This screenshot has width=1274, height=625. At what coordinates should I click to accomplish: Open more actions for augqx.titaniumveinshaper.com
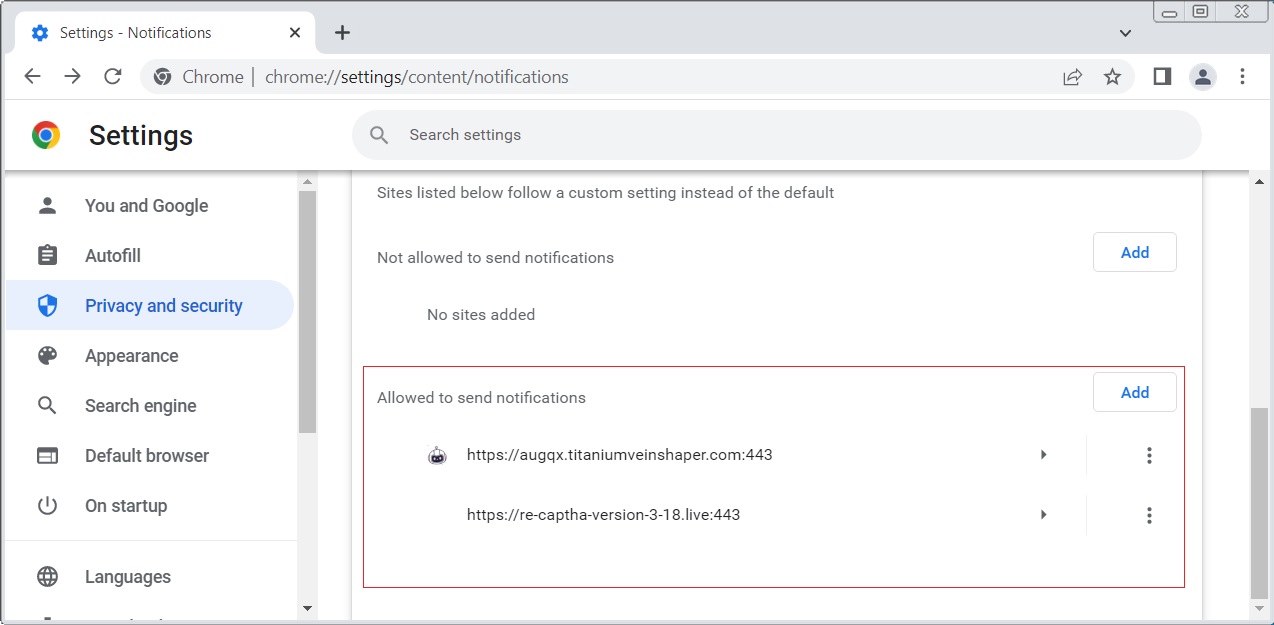coord(1149,455)
